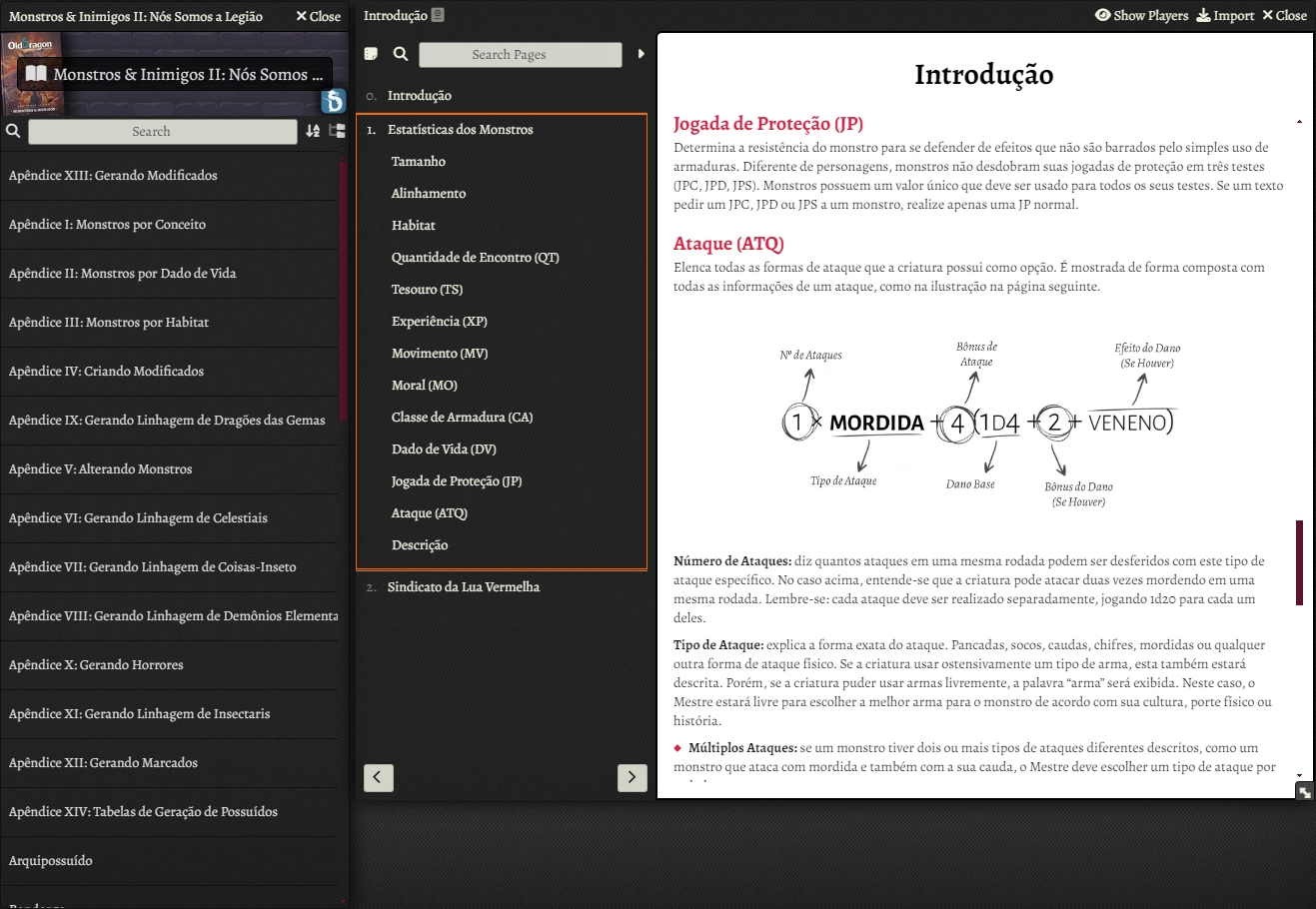This screenshot has width=1316, height=909.
Task: Click the scroll up arrow of journal content
Action: (1299, 122)
